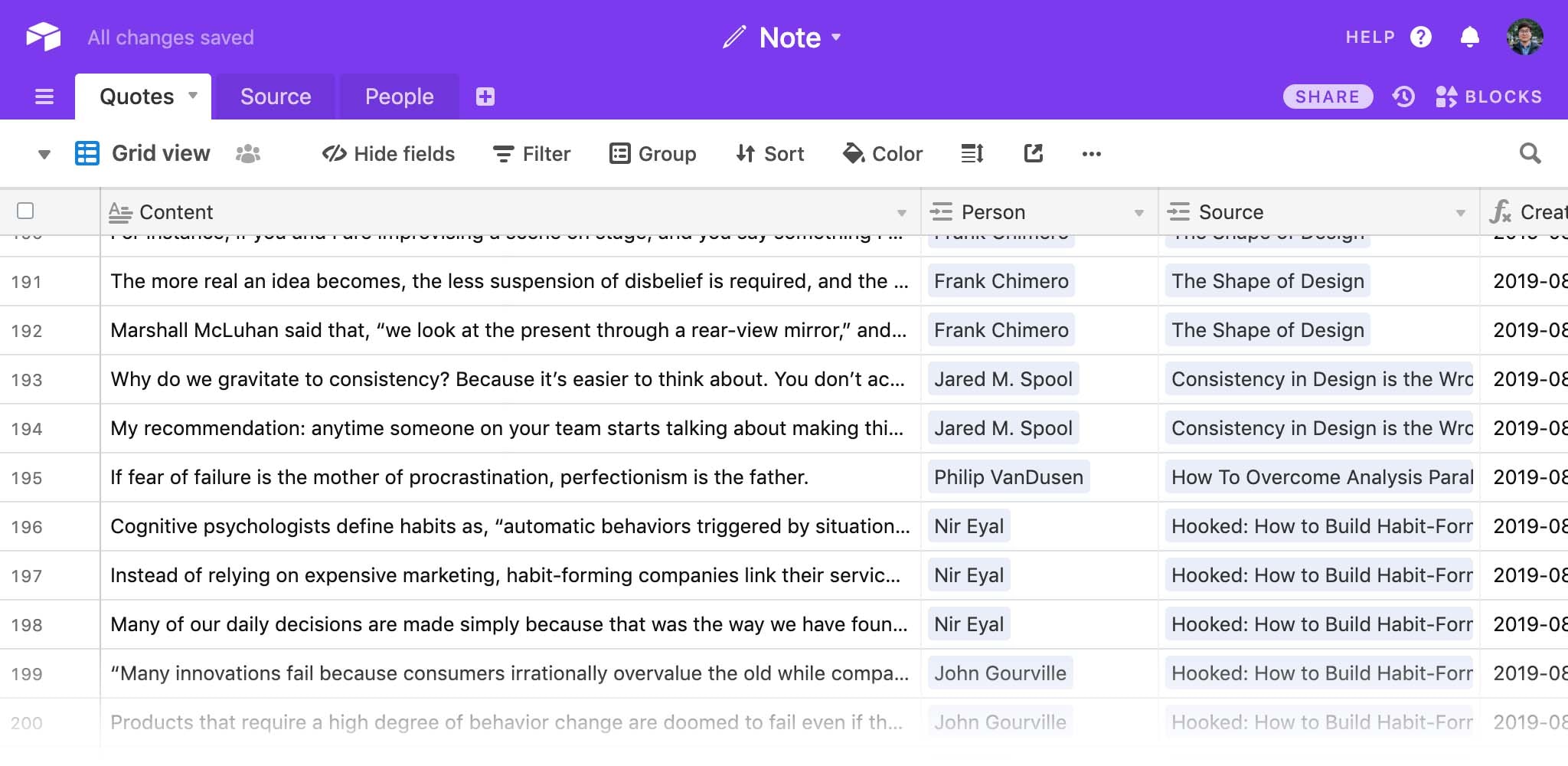Switch to the People tab
This screenshot has height=766, width=1568.
pos(399,97)
